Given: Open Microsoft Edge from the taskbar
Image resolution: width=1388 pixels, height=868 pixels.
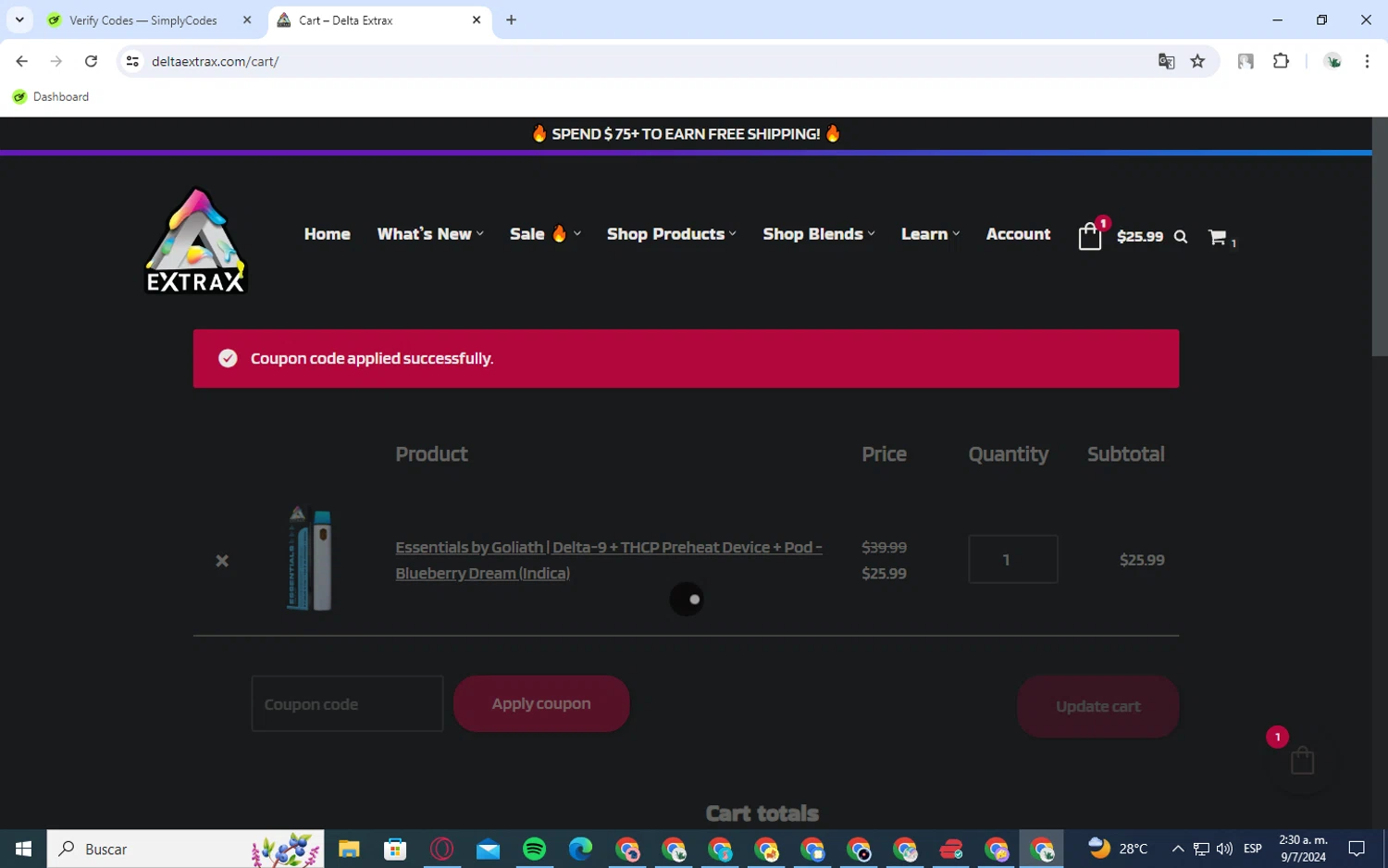Looking at the screenshot, I should 580,849.
